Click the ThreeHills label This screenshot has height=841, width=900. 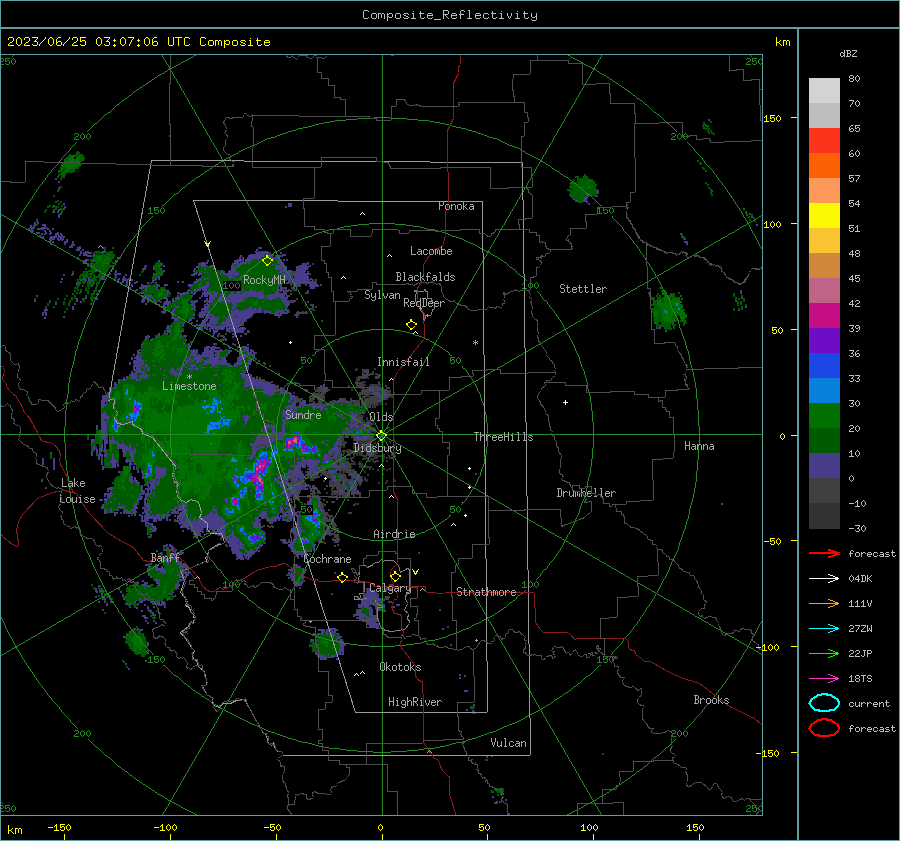point(503,437)
